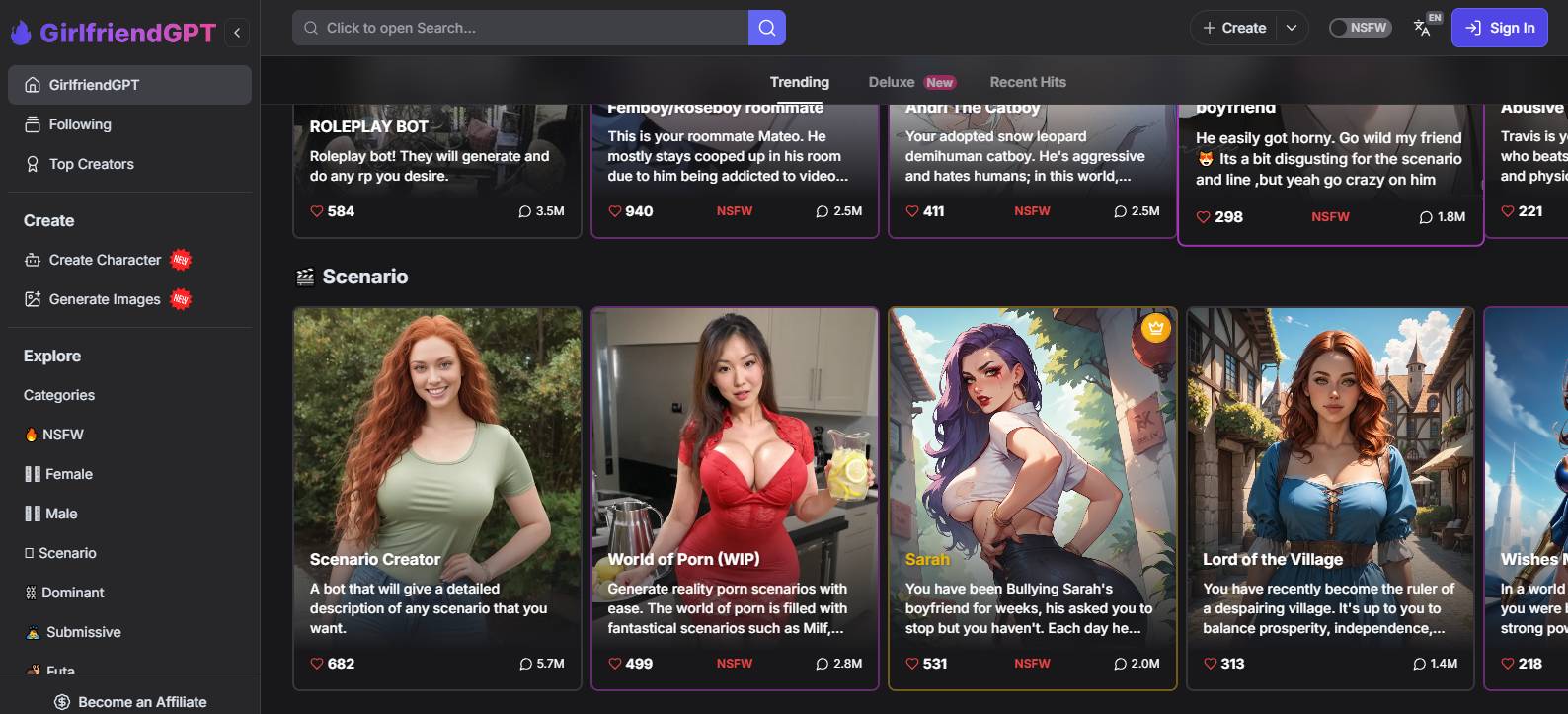
Task: Click the Top Creators badge icon
Action: click(x=33, y=164)
